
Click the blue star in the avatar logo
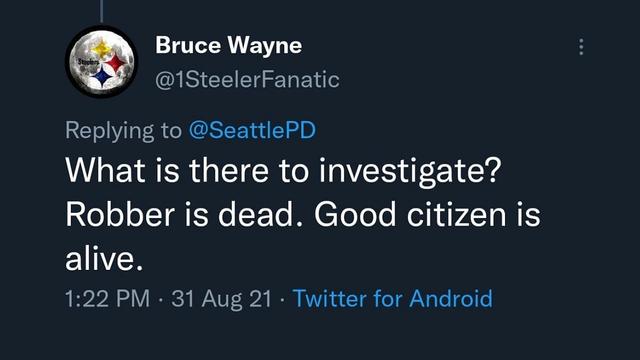pyautogui.click(x=102, y=76)
